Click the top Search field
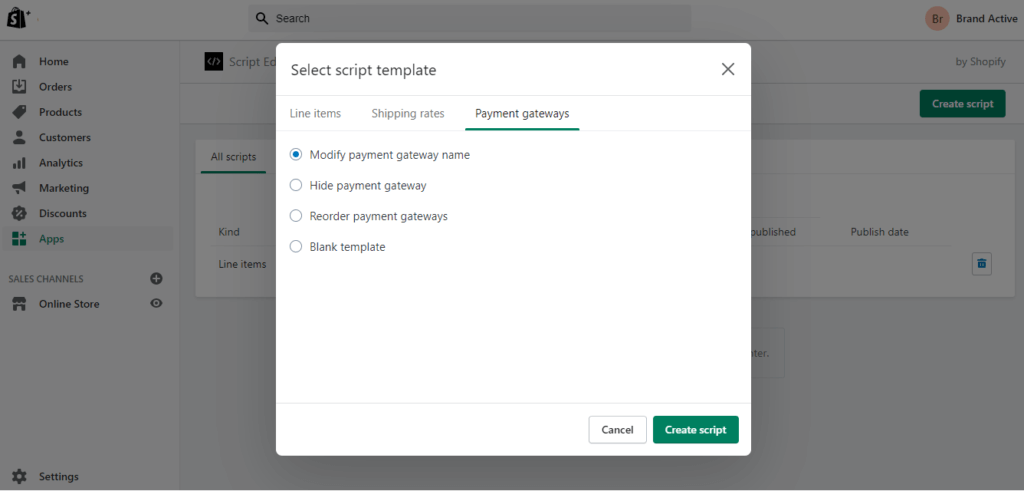Screen dimensions: 1024x491 [470, 18]
